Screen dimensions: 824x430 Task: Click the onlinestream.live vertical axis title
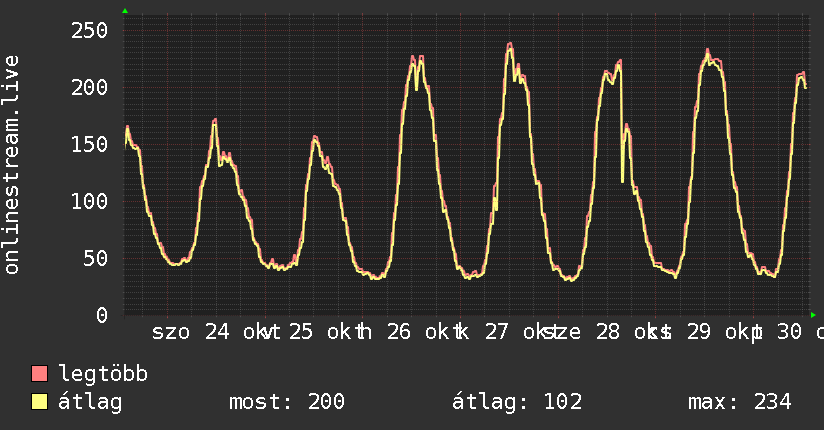click(12, 165)
